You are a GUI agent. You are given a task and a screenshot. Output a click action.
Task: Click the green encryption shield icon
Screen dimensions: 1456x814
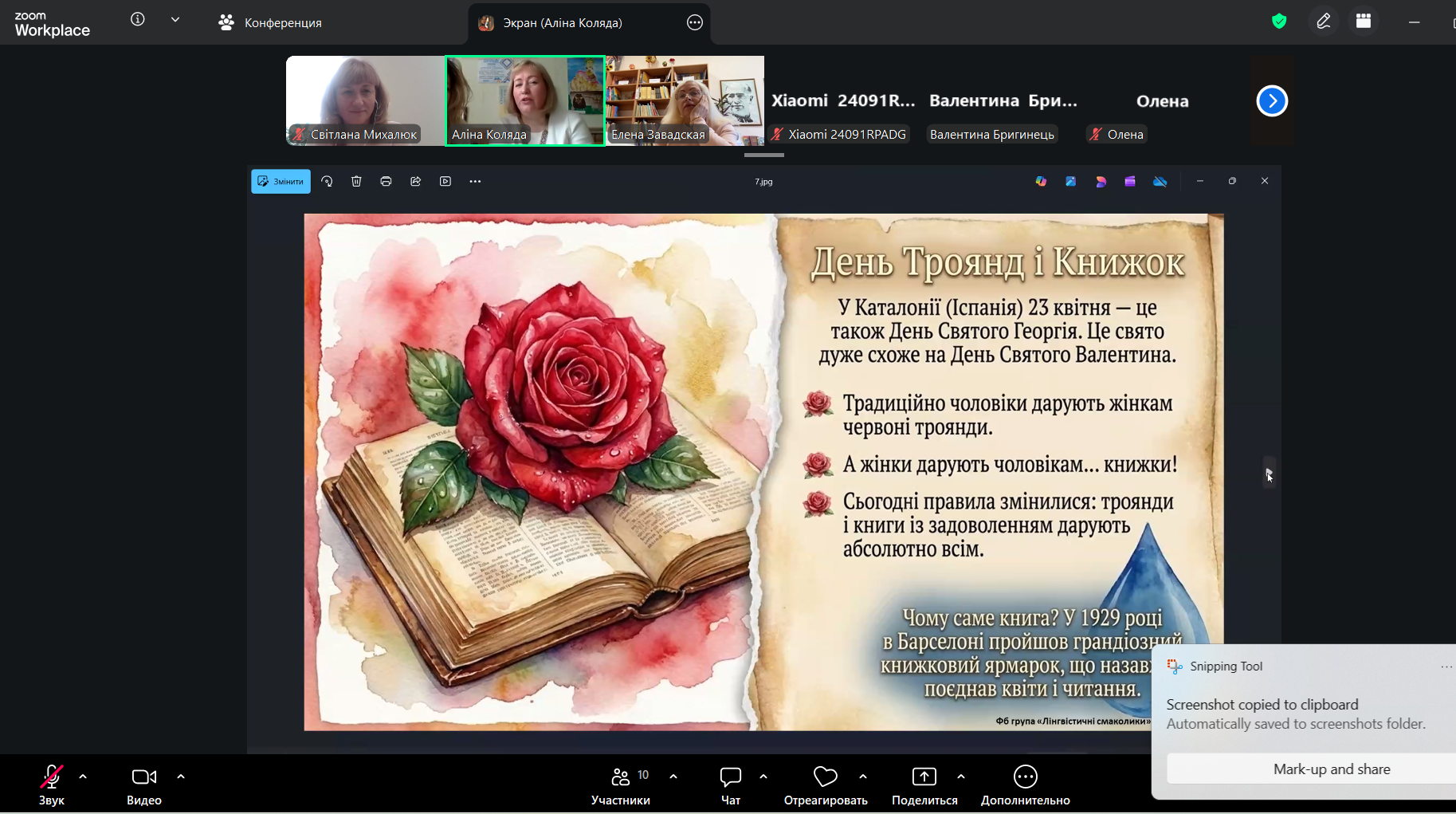[x=1279, y=22]
